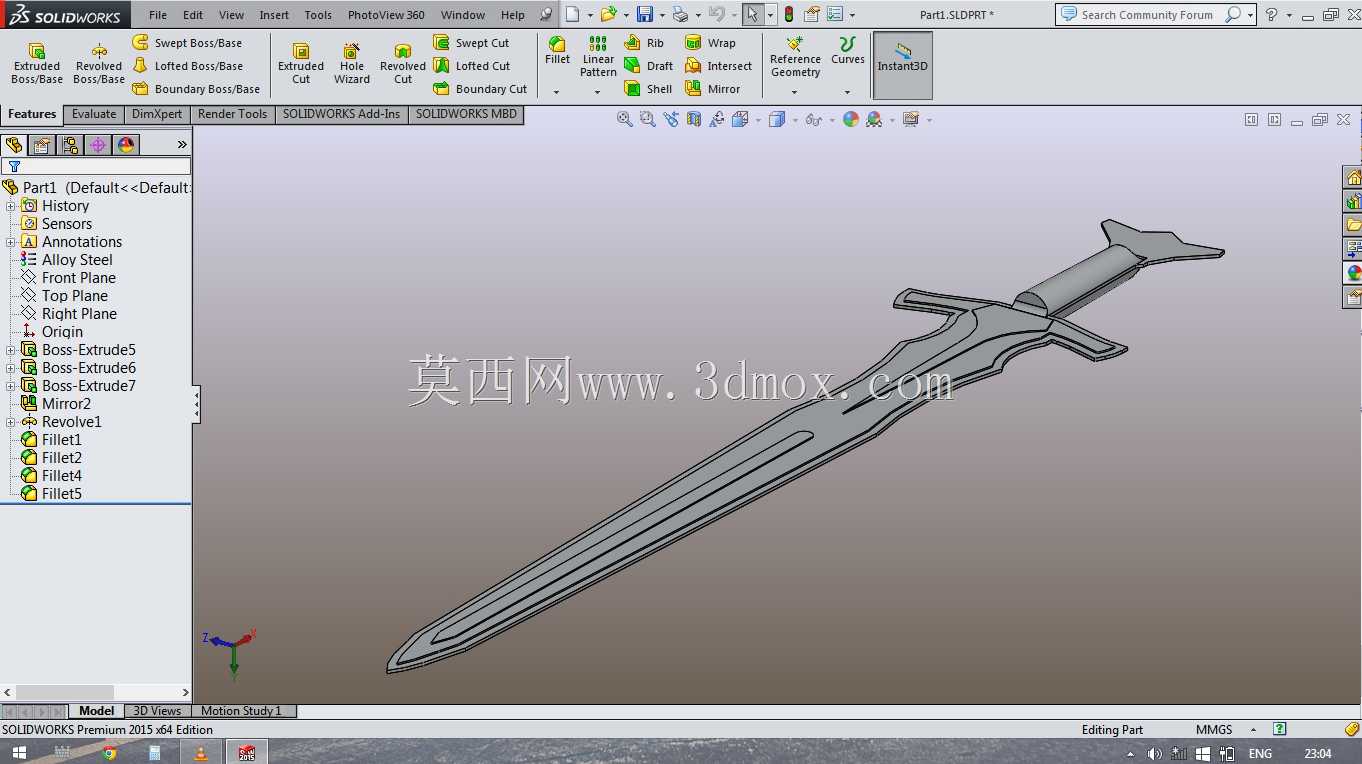This screenshot has width=1362, height=764.
Task: Open the MMGS unit system selector
Action: [1214, 730]
